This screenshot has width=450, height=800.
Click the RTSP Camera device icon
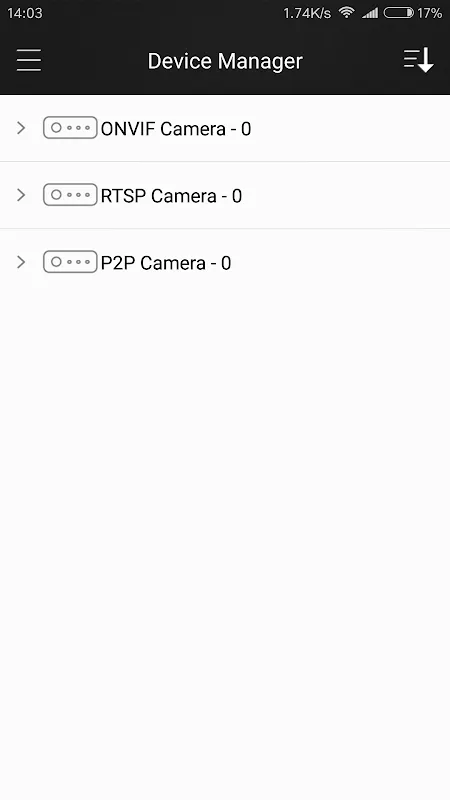coord(70,195)
